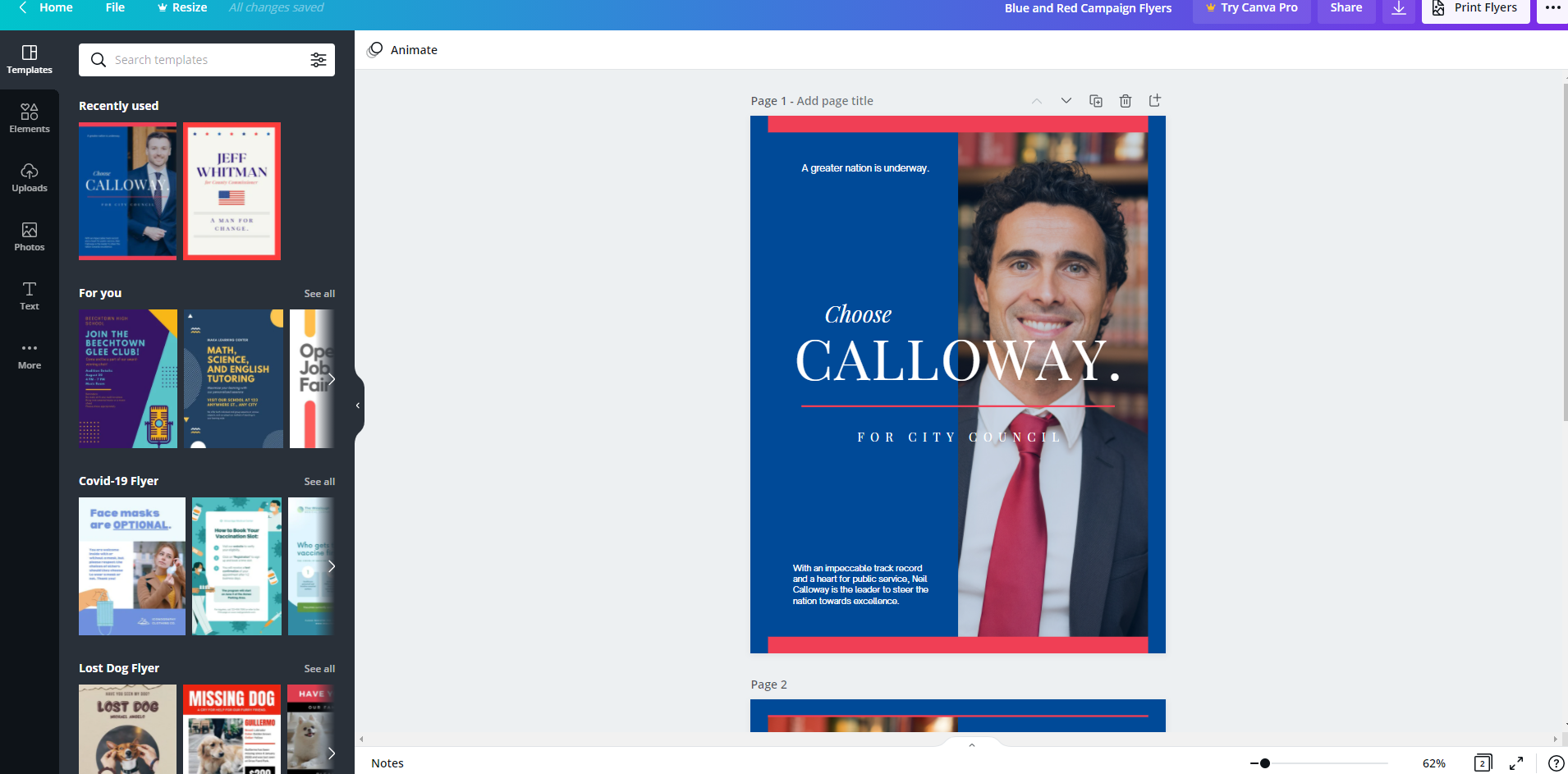The image size is (1568, 774).
Task: Open the Photos panel
Action: point(30,236)
